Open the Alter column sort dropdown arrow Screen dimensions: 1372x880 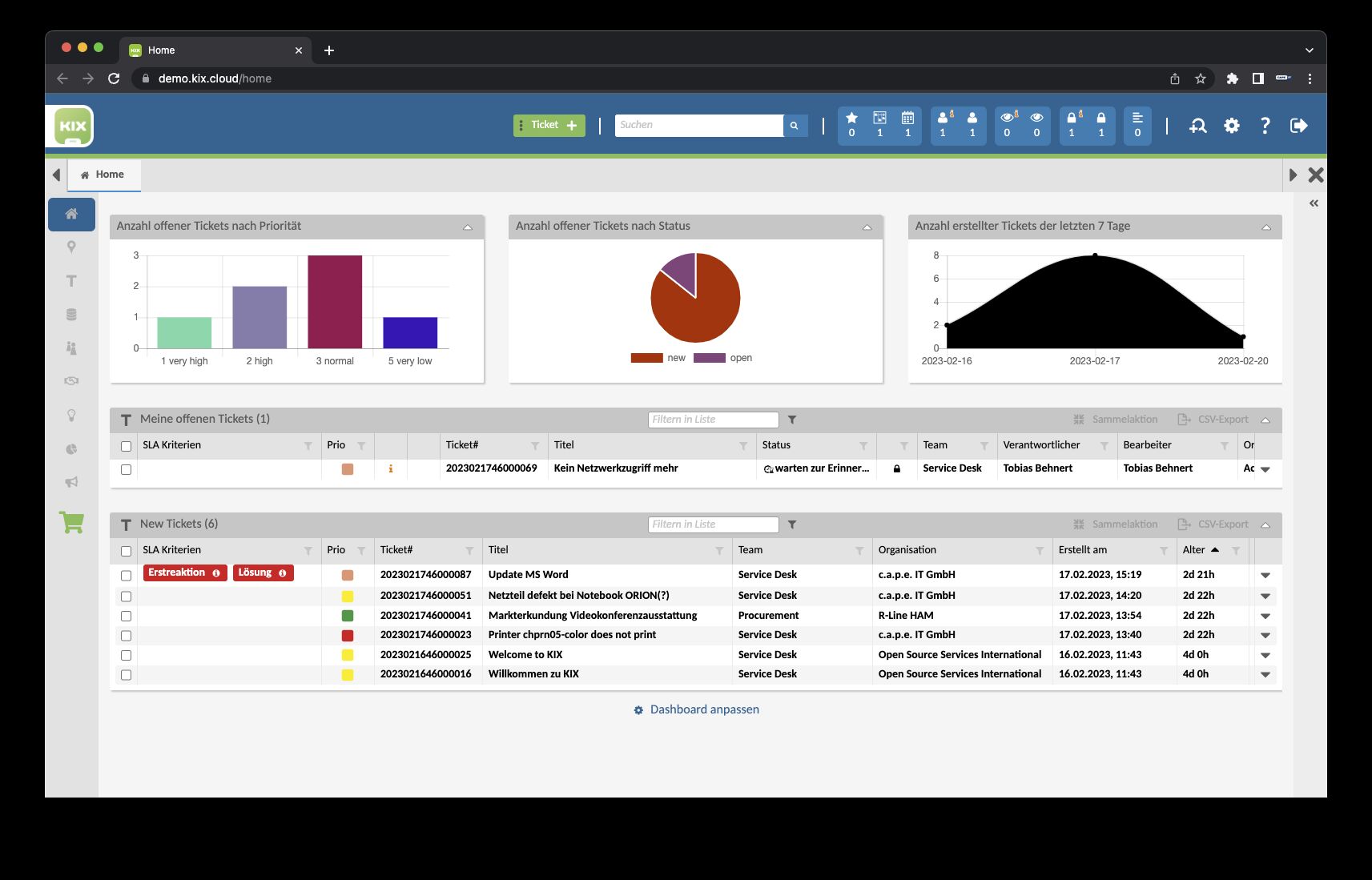1216,550
